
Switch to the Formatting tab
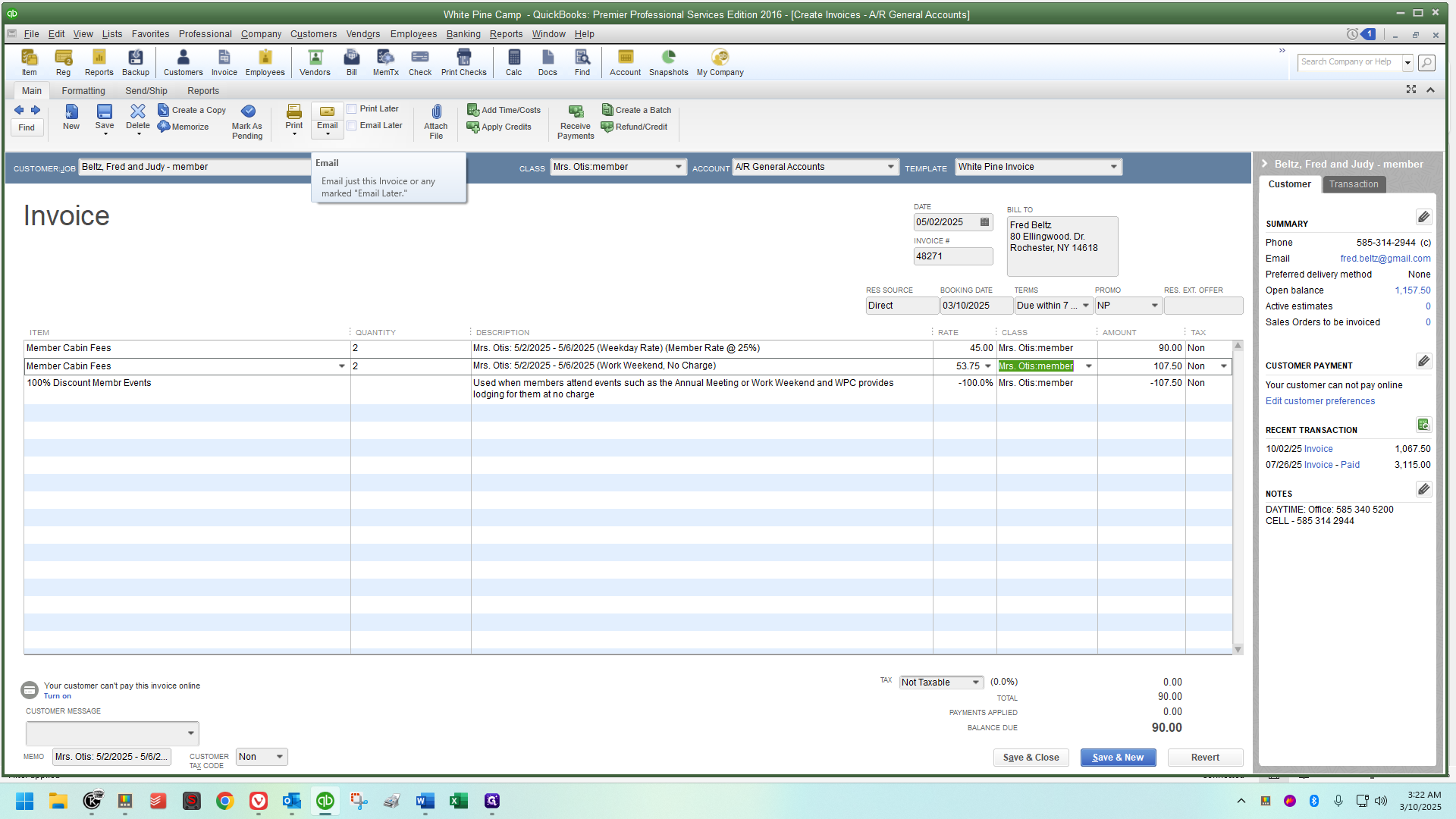pyautogui.click(x=83, y=91)
